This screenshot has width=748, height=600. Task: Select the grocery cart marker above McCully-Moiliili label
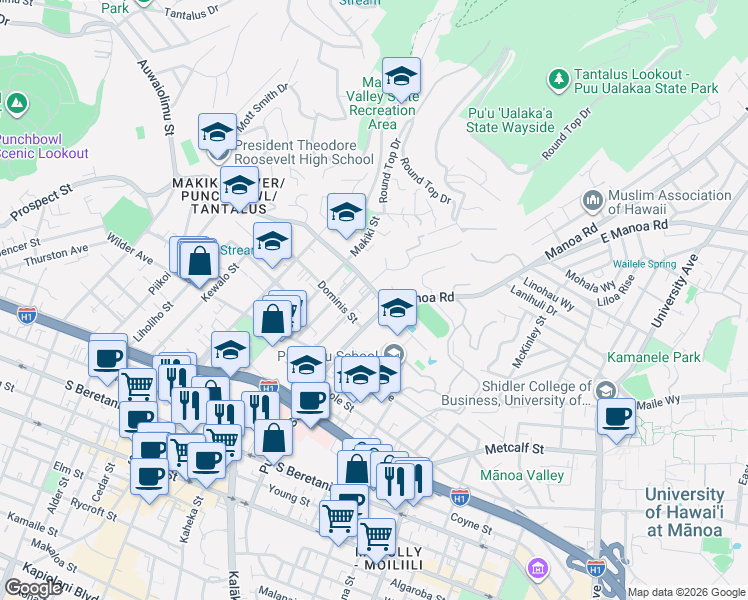376,538
